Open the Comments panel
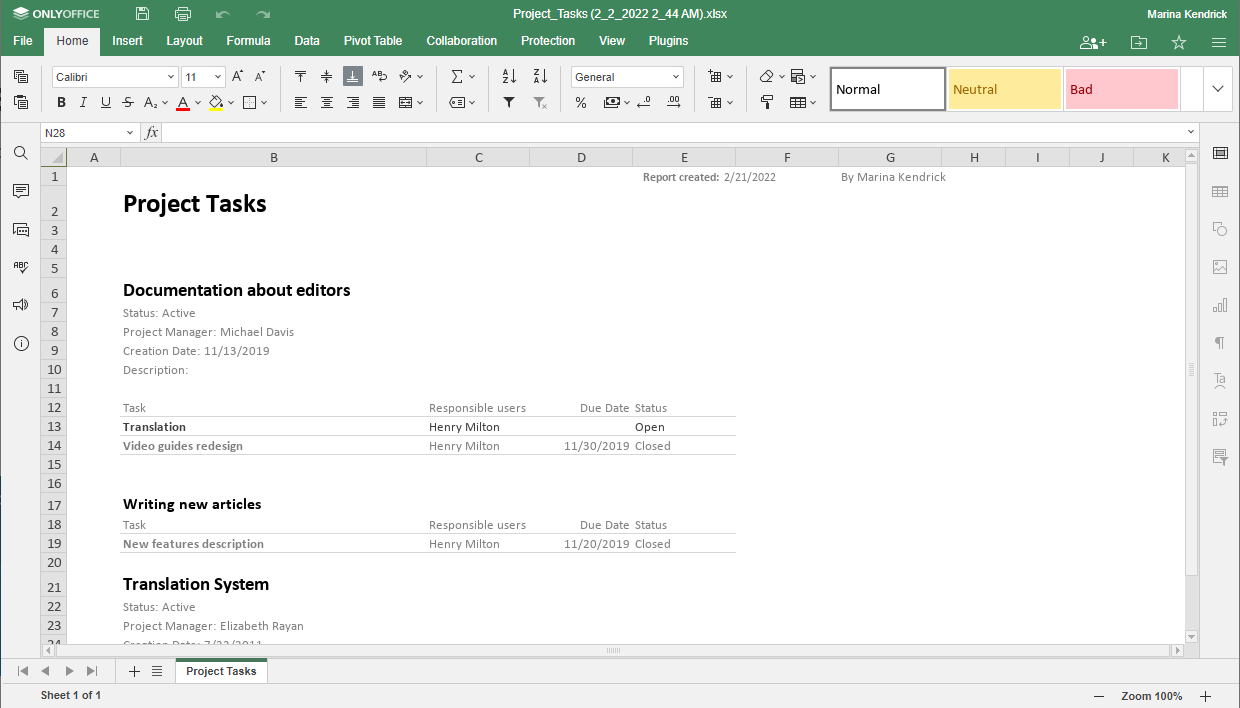Viewport: 1240px width, 708px height. tap(20, 191)
